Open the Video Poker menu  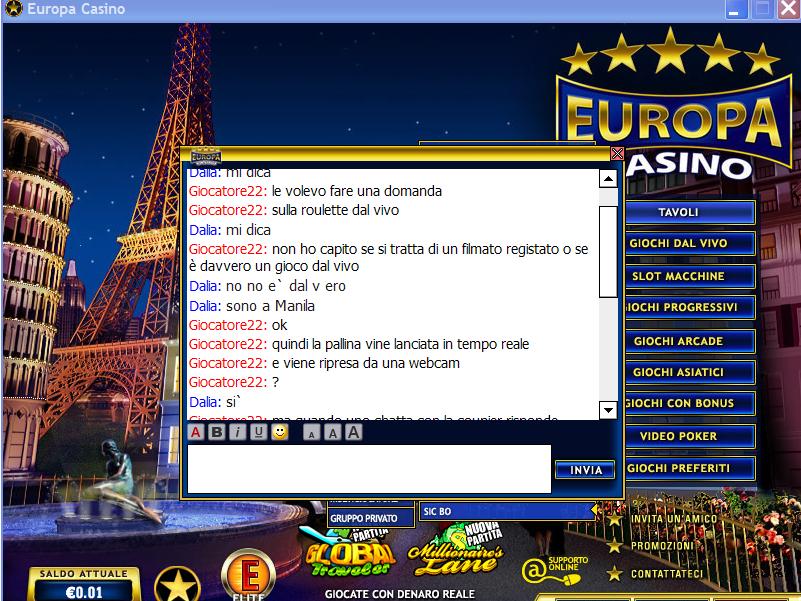(x=690, y=436)
